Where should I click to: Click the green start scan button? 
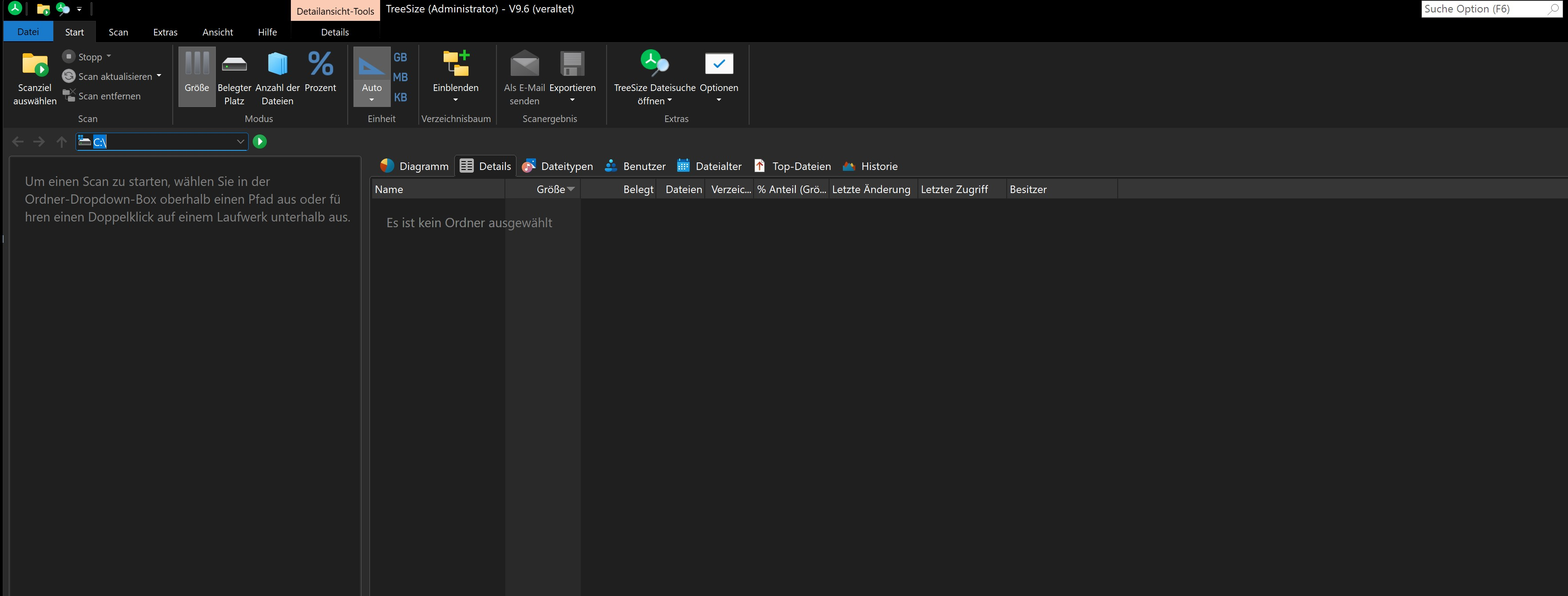tap(260, 142)
